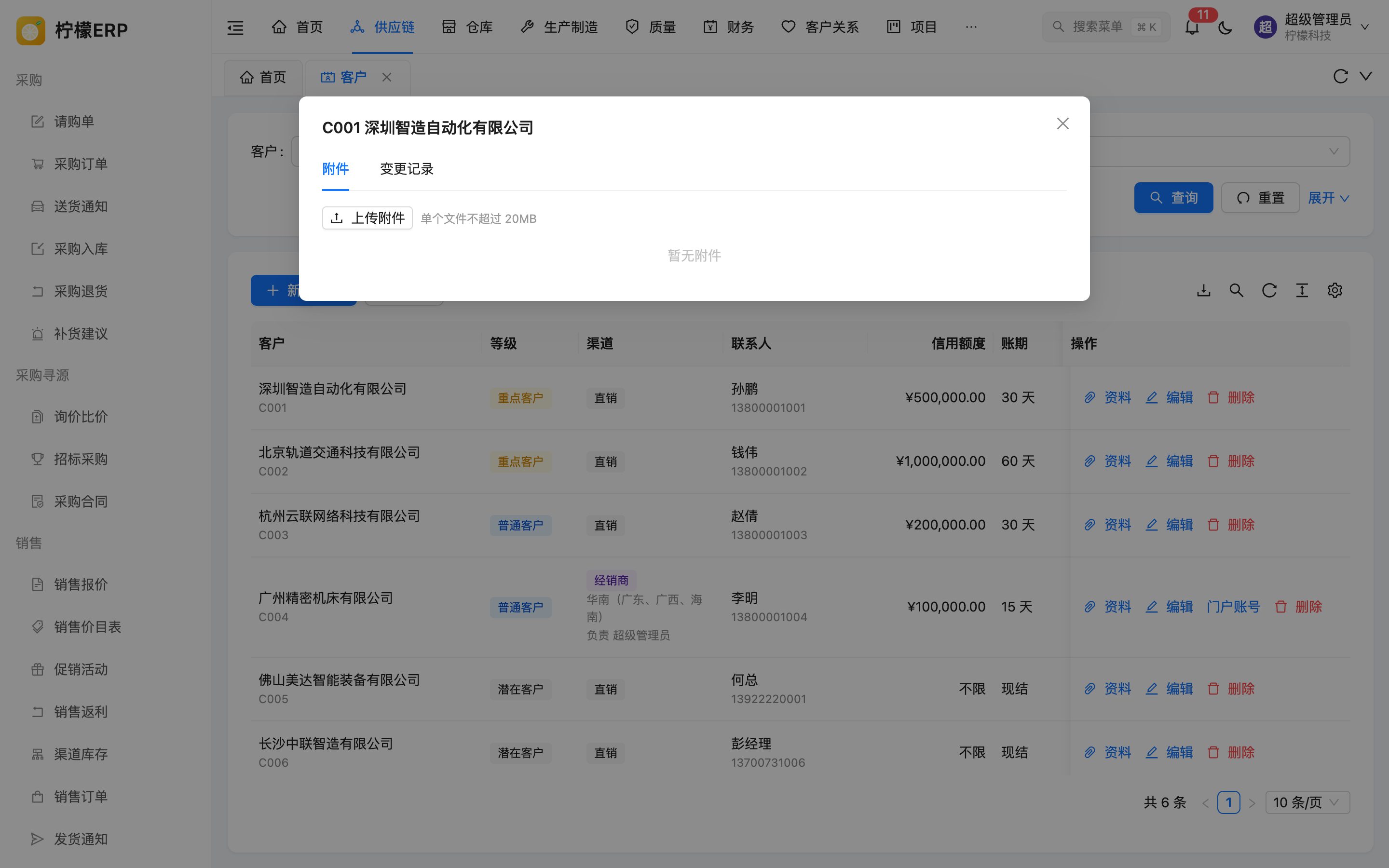Click 门户账号 link for 广州精密机床
Viewport: 1389px width, 868px height.
(1233, 607)
